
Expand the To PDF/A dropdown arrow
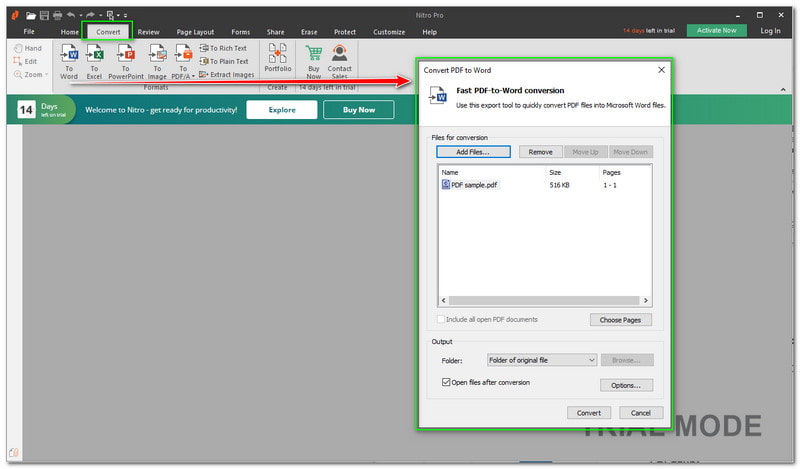click(x=193, y=77)
